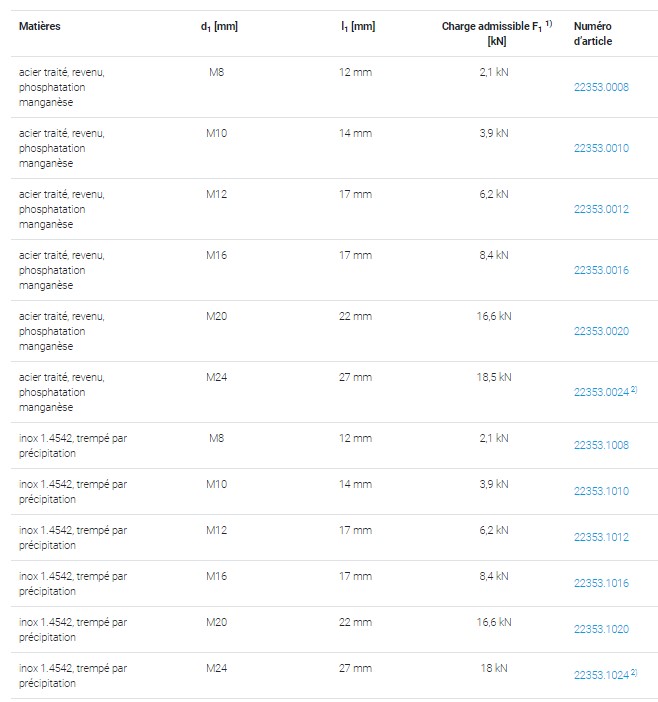Open article link 22353.1024
This screenshot has width=658, height=702.
tap(601, 675)
